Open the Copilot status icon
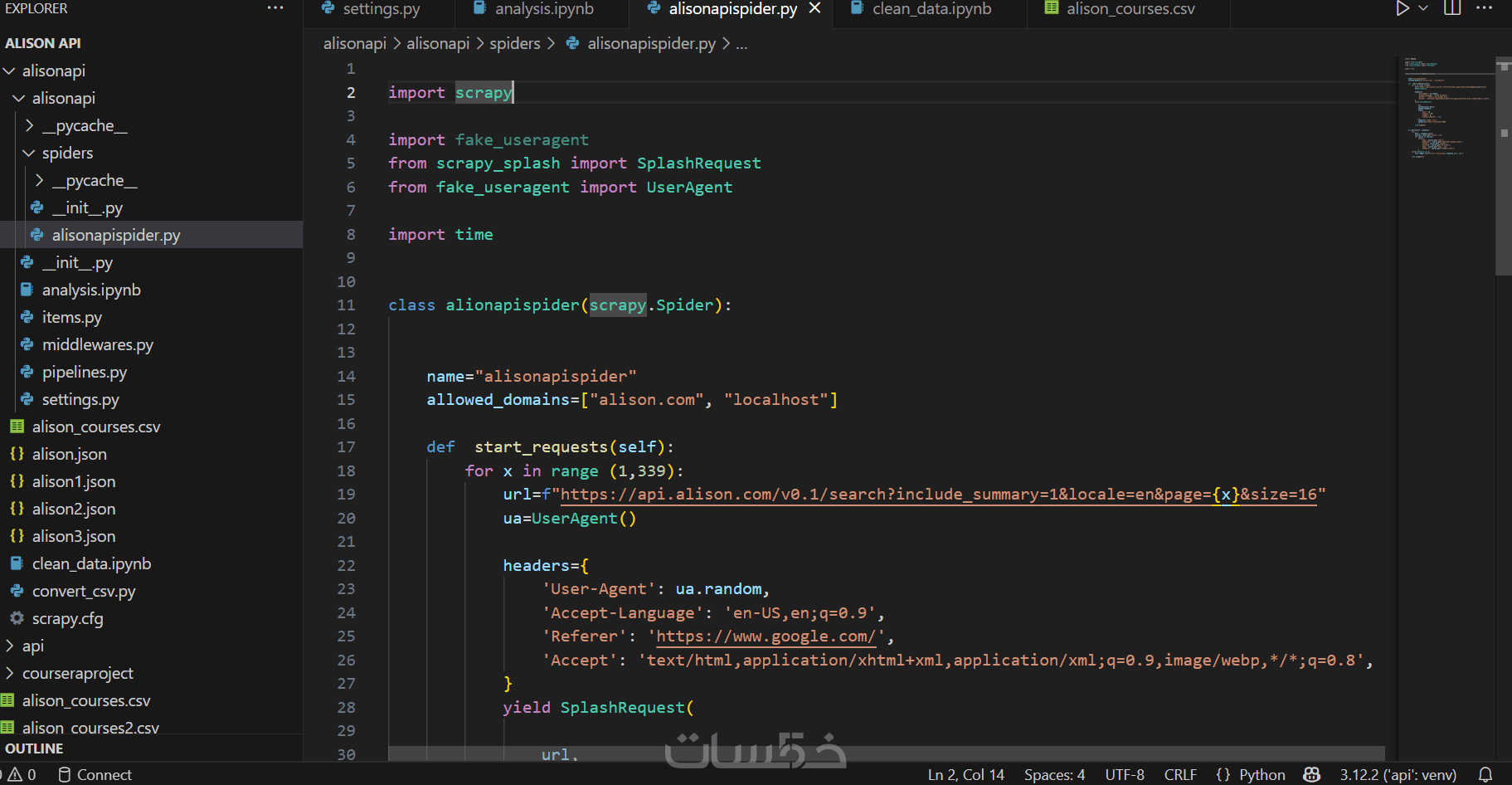This screenshot has width=1512, height=785. pos(1311,774)
